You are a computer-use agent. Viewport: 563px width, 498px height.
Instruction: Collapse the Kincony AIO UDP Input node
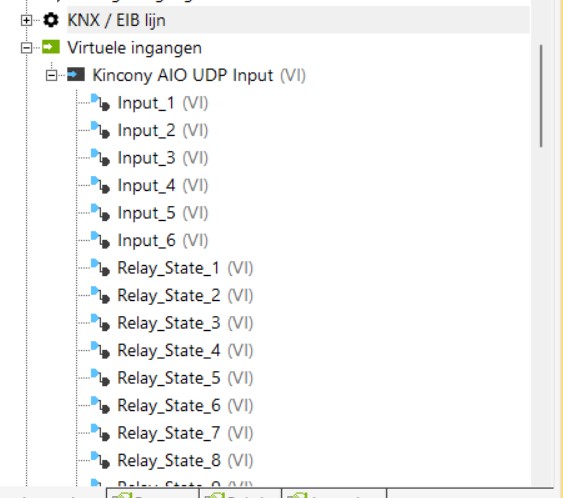click(51, 75)
